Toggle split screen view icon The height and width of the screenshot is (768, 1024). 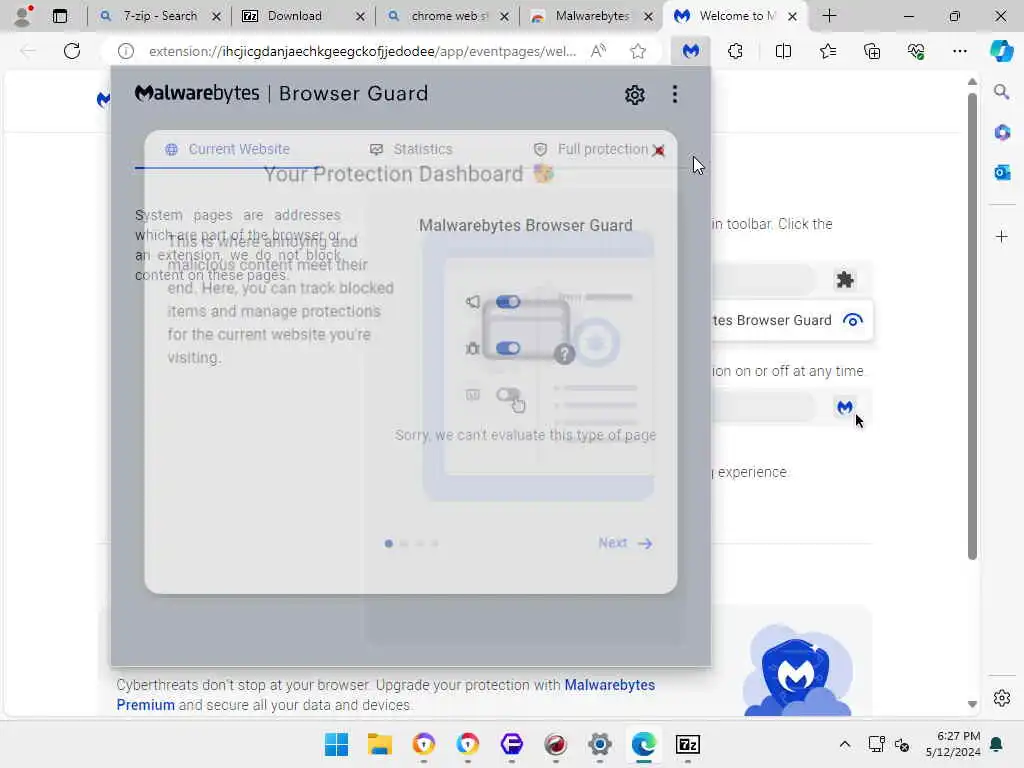point(783,51)
